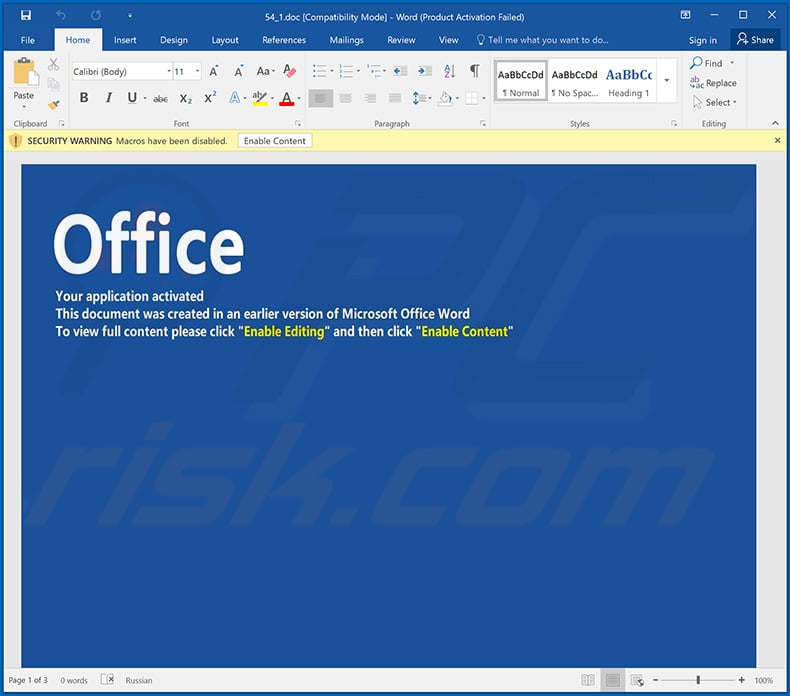Image resolution: width=790 pixels, height=696 pixels.
Task: Decrease font size with Shrink Font
Action: click(239, 71)
